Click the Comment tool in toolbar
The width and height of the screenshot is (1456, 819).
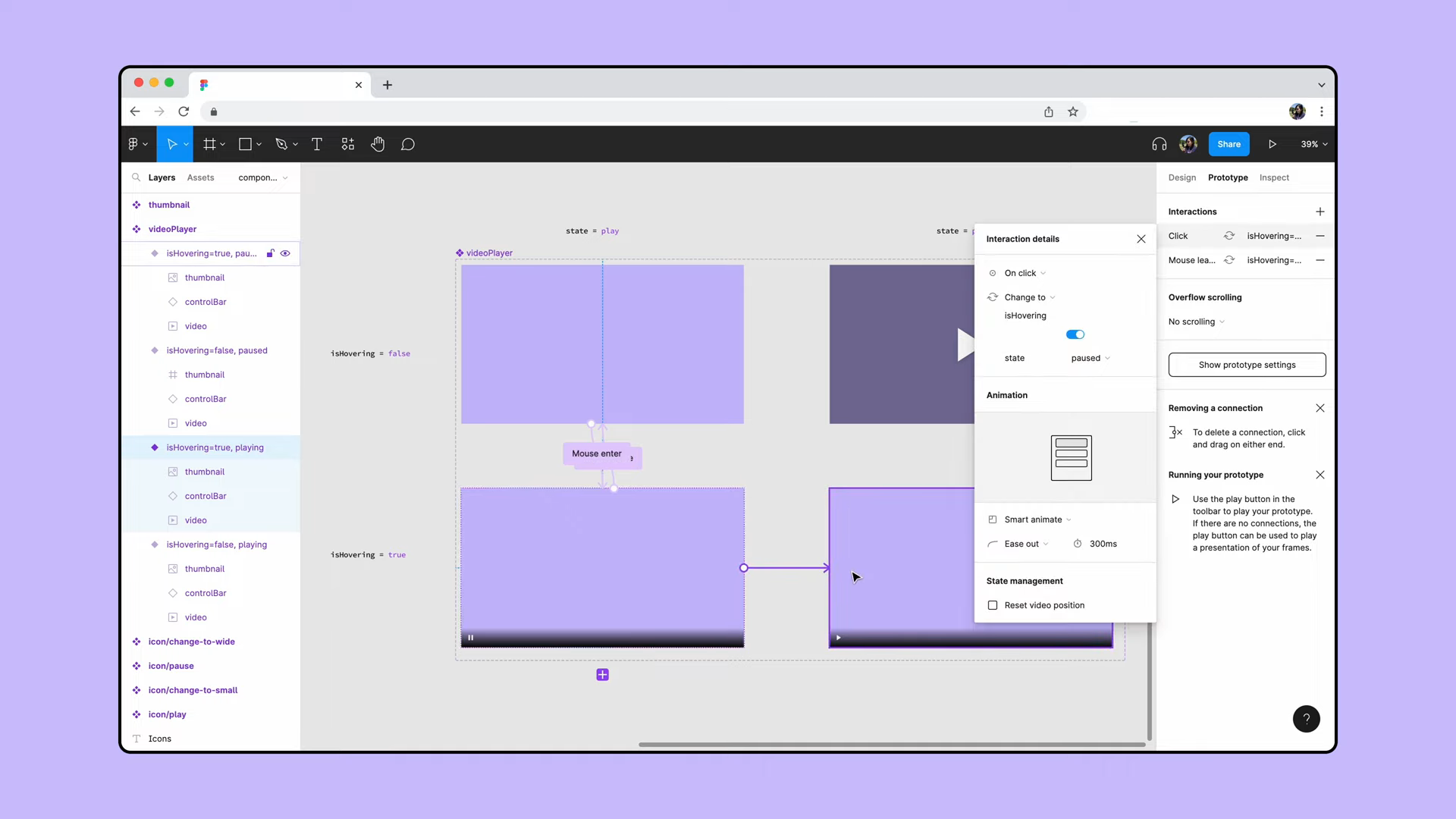(407, 144)
